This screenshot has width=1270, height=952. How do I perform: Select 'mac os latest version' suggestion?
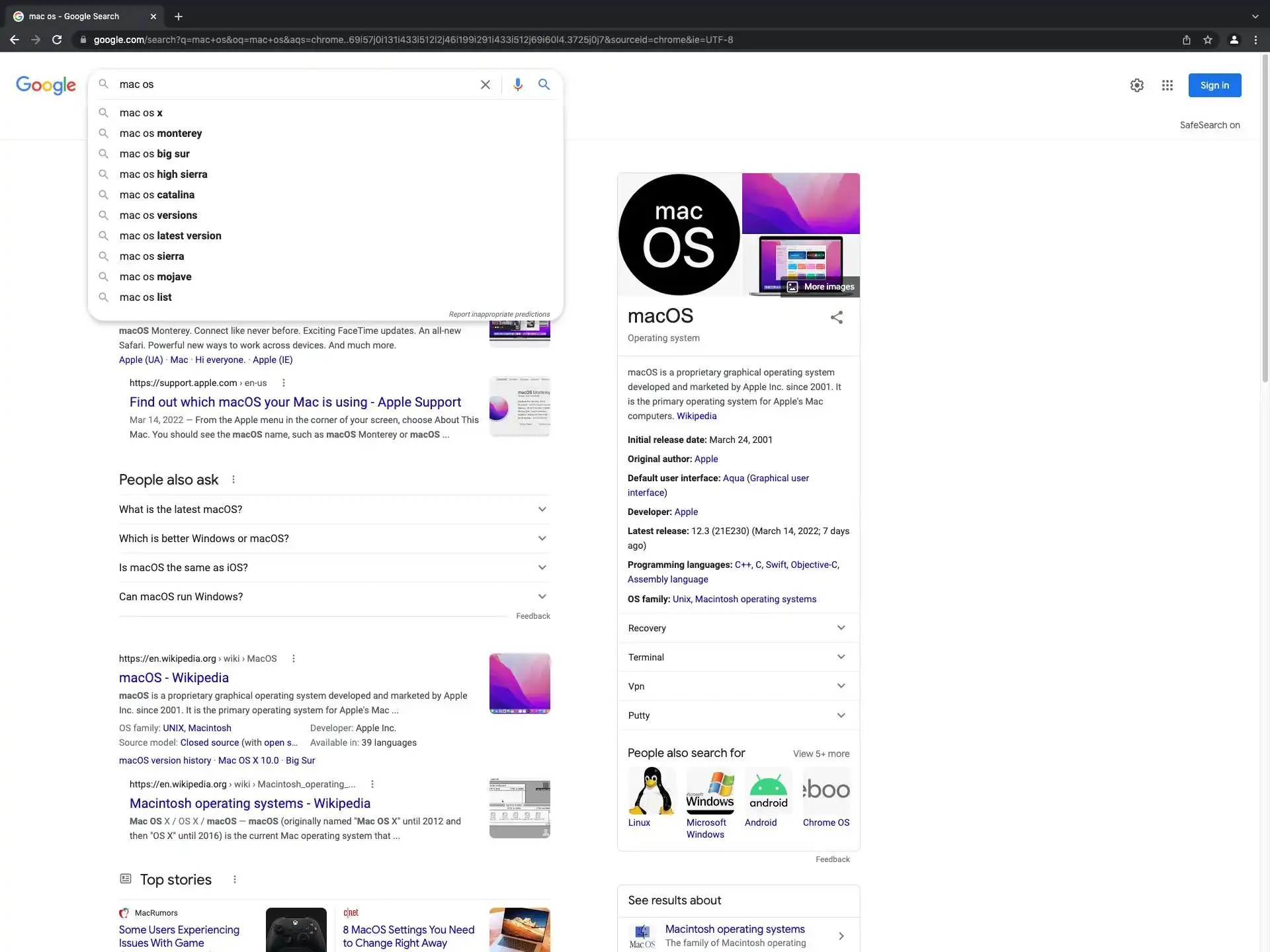170,236
